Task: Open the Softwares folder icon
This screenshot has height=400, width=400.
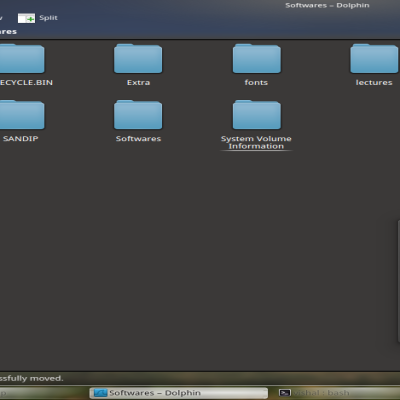Action: click(x=138, y=115)
